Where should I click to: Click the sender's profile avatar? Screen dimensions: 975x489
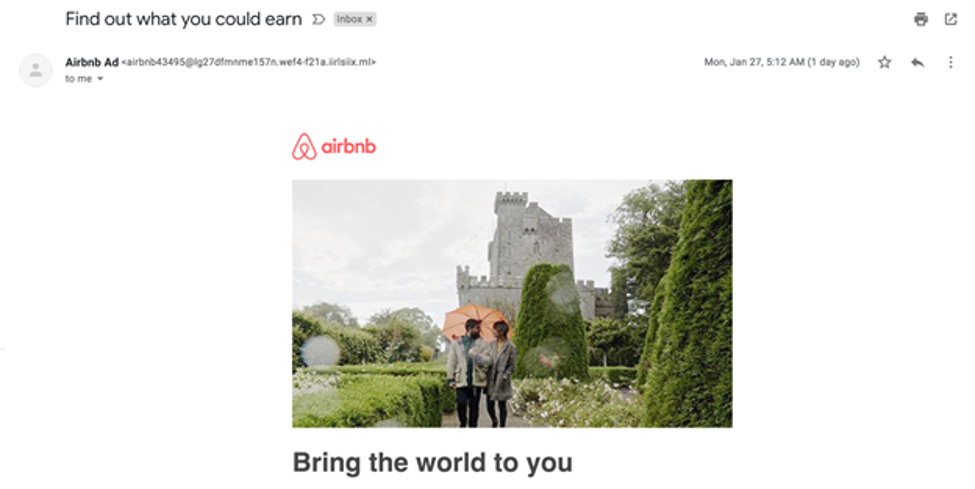point(35,70)
